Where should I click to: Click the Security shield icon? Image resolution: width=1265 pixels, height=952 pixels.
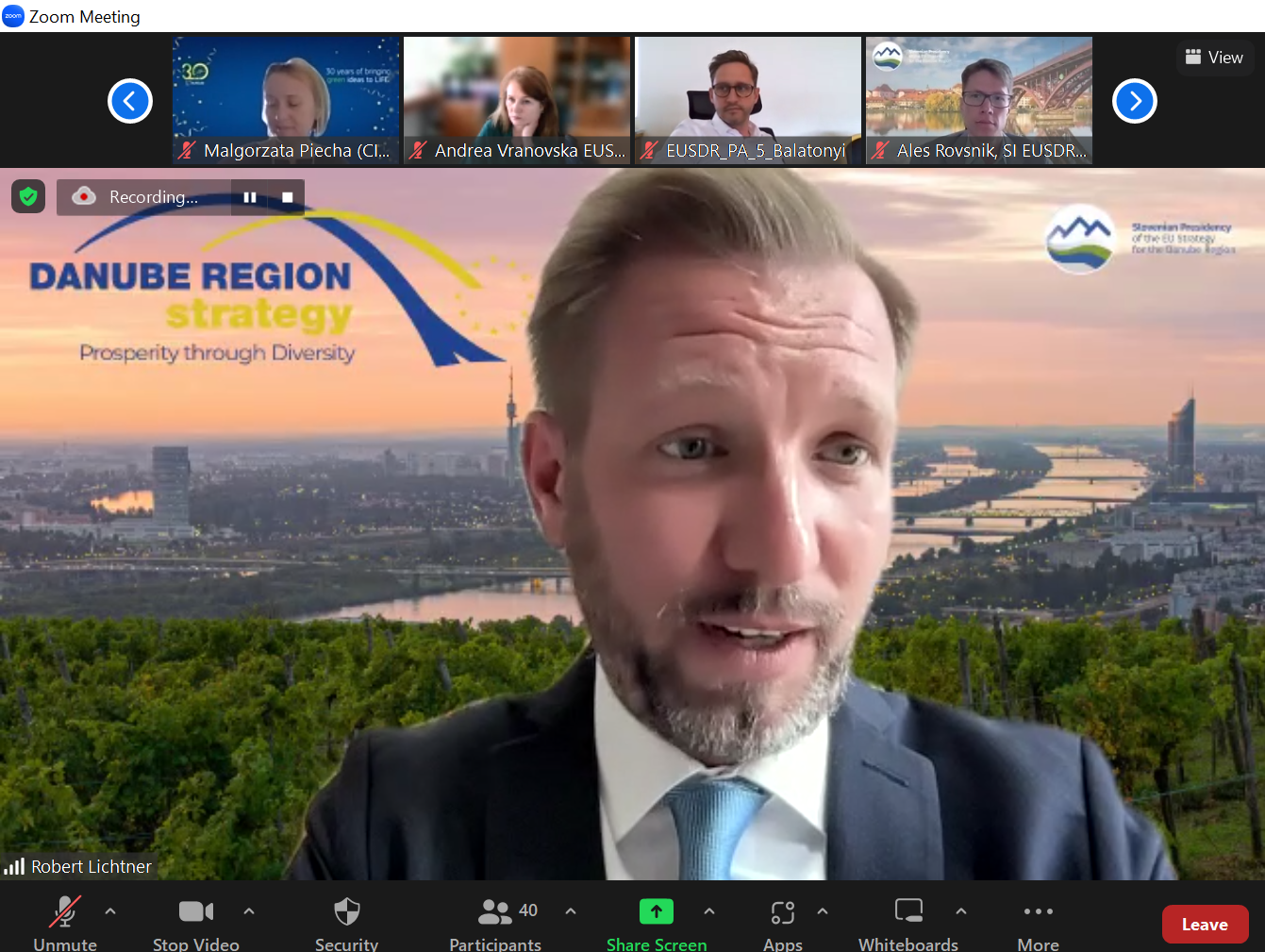tap(346, 912)
